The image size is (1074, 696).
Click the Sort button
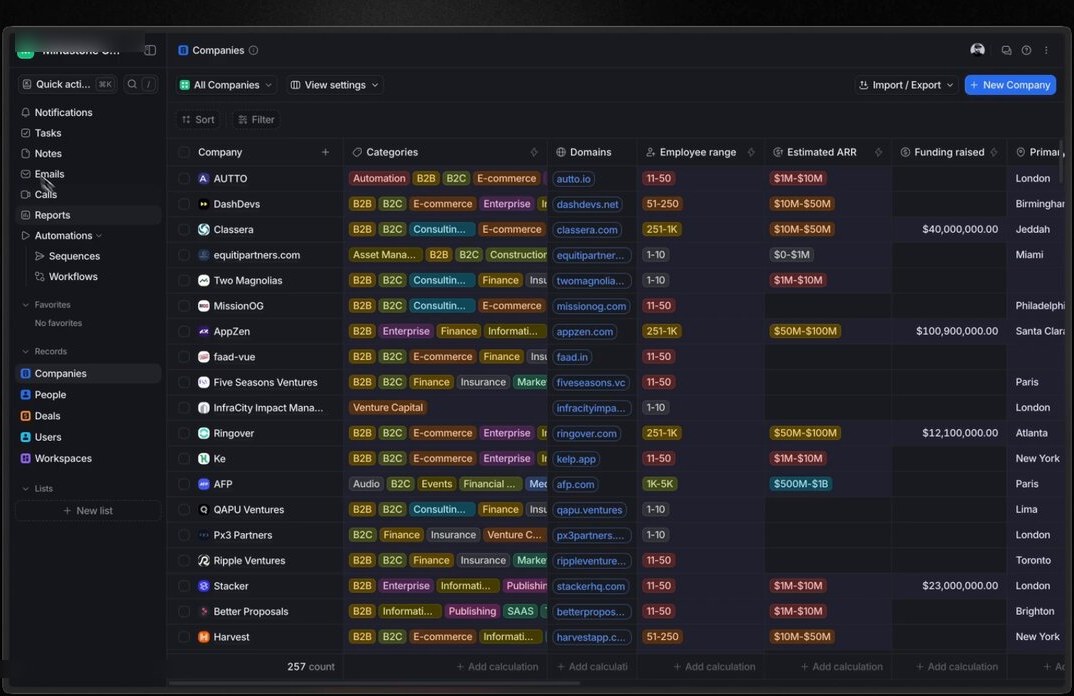198,119
